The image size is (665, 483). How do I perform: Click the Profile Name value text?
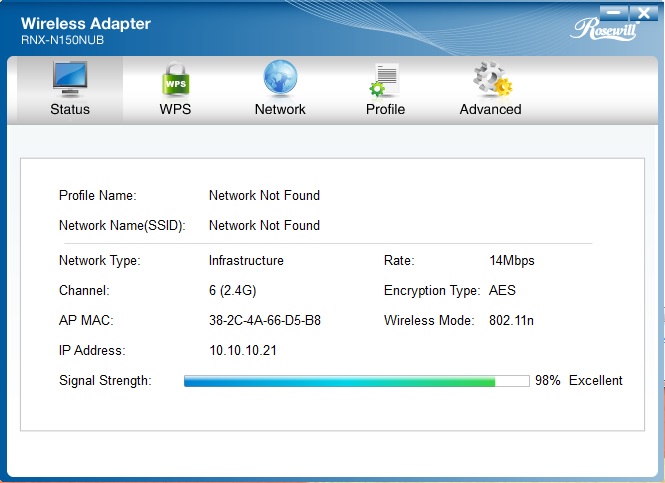264,195
